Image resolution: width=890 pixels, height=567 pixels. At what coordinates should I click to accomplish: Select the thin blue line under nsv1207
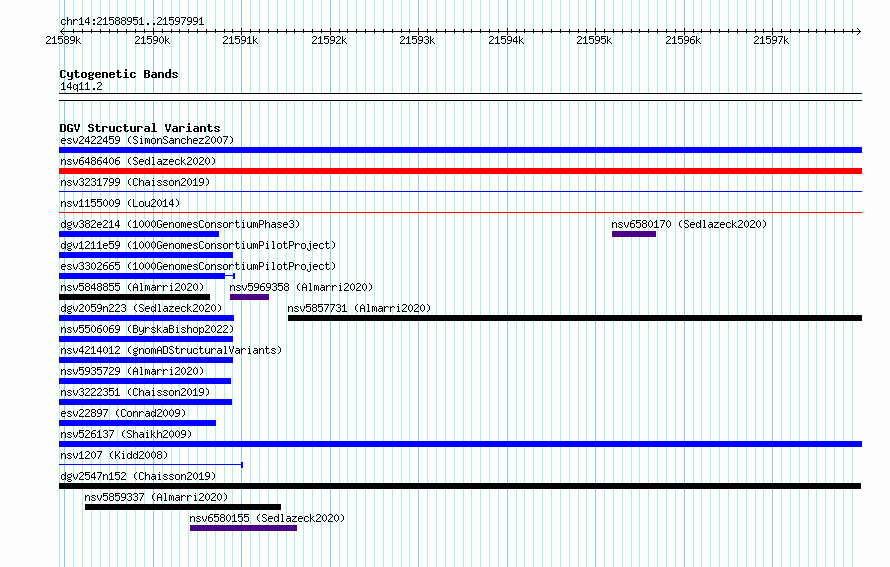pos(151,465)
